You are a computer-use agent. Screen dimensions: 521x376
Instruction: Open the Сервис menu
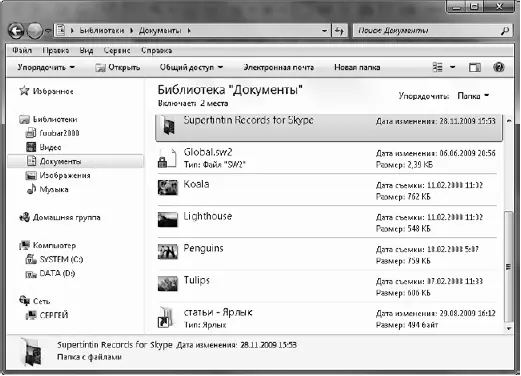click(117, 50)
